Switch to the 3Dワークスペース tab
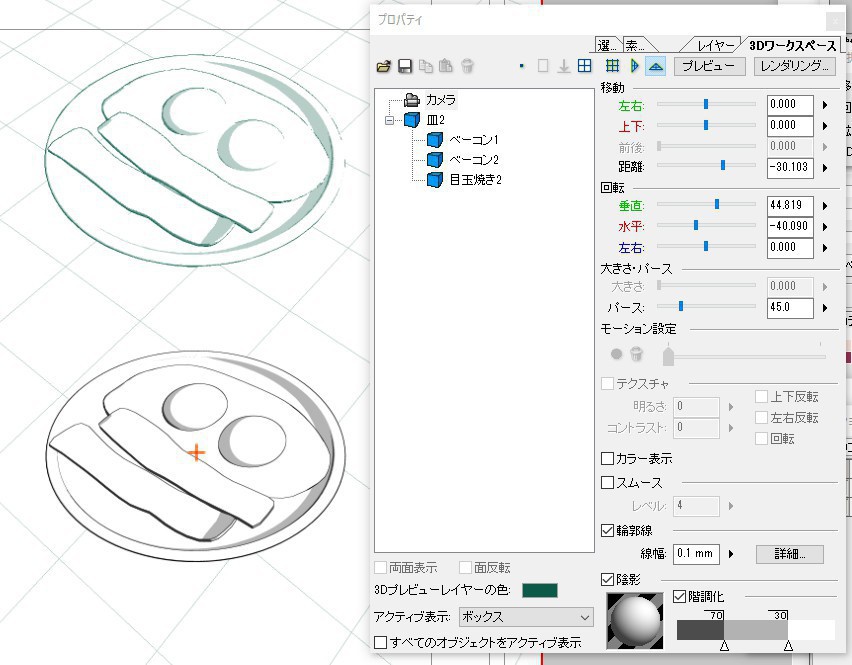The image size is (852, 665). point(792,46)
